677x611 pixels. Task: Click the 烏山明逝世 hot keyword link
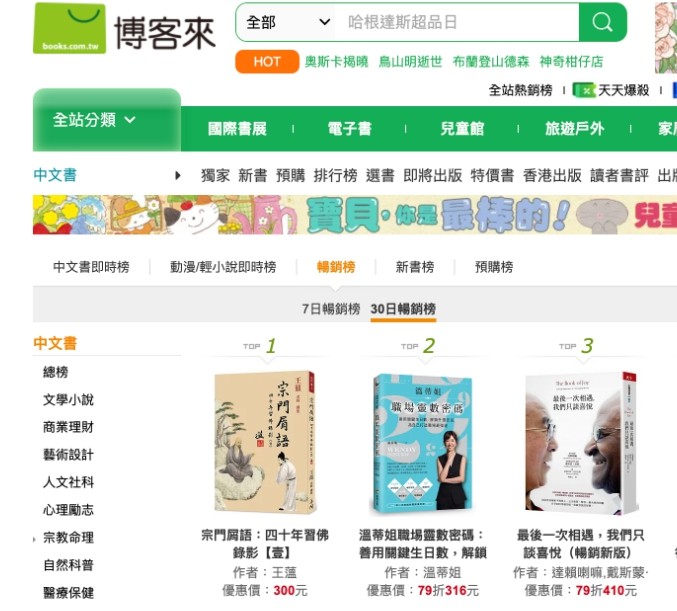[410, 62]
